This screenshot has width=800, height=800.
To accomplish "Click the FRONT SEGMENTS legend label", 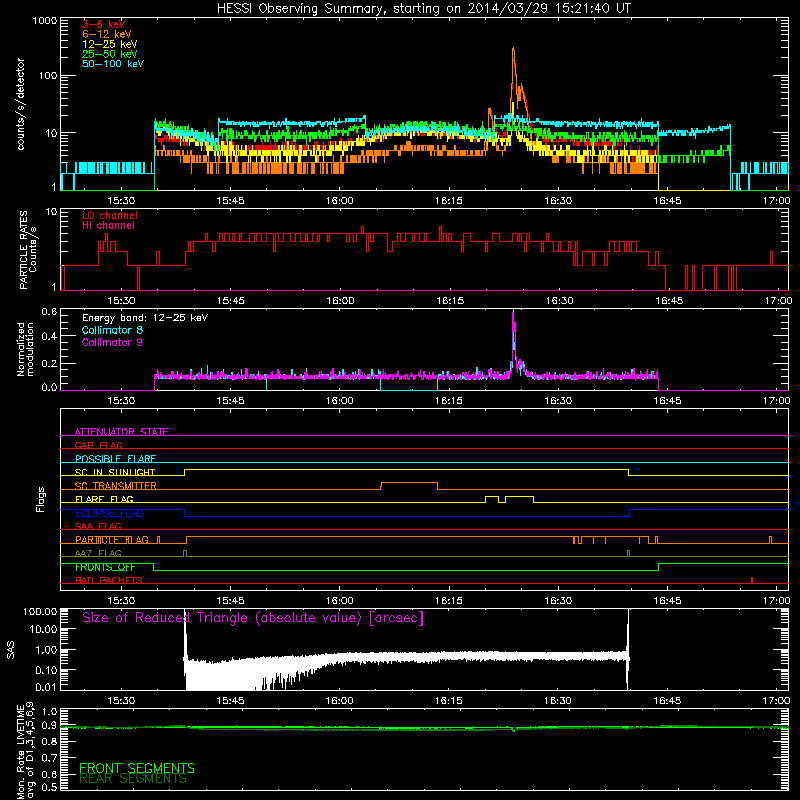I will [137, 768].
